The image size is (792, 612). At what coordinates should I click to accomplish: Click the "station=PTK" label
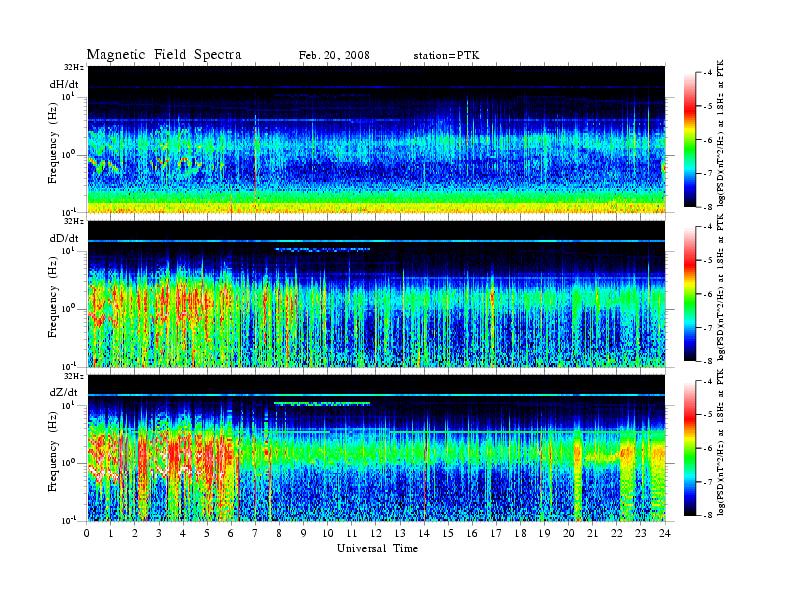click(446, 56)
